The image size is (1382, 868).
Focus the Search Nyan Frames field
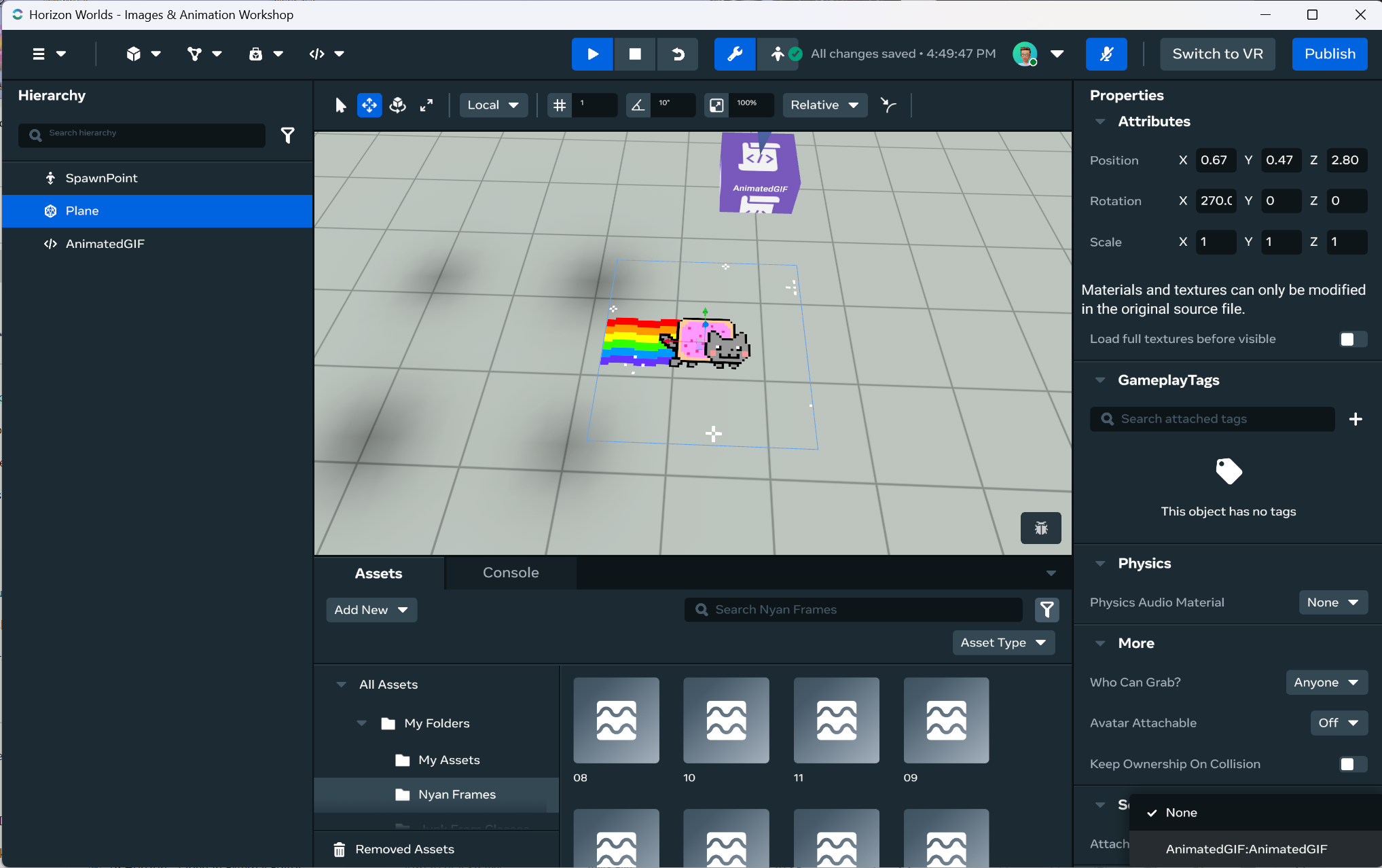point(854,610)
